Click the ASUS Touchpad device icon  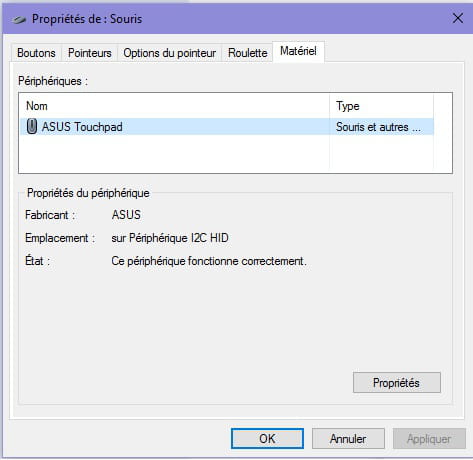point(31,127)
